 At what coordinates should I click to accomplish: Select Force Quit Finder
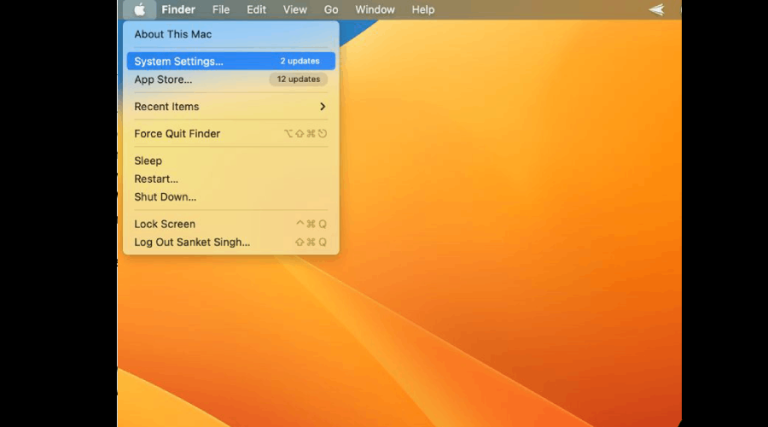coord(231,133)
